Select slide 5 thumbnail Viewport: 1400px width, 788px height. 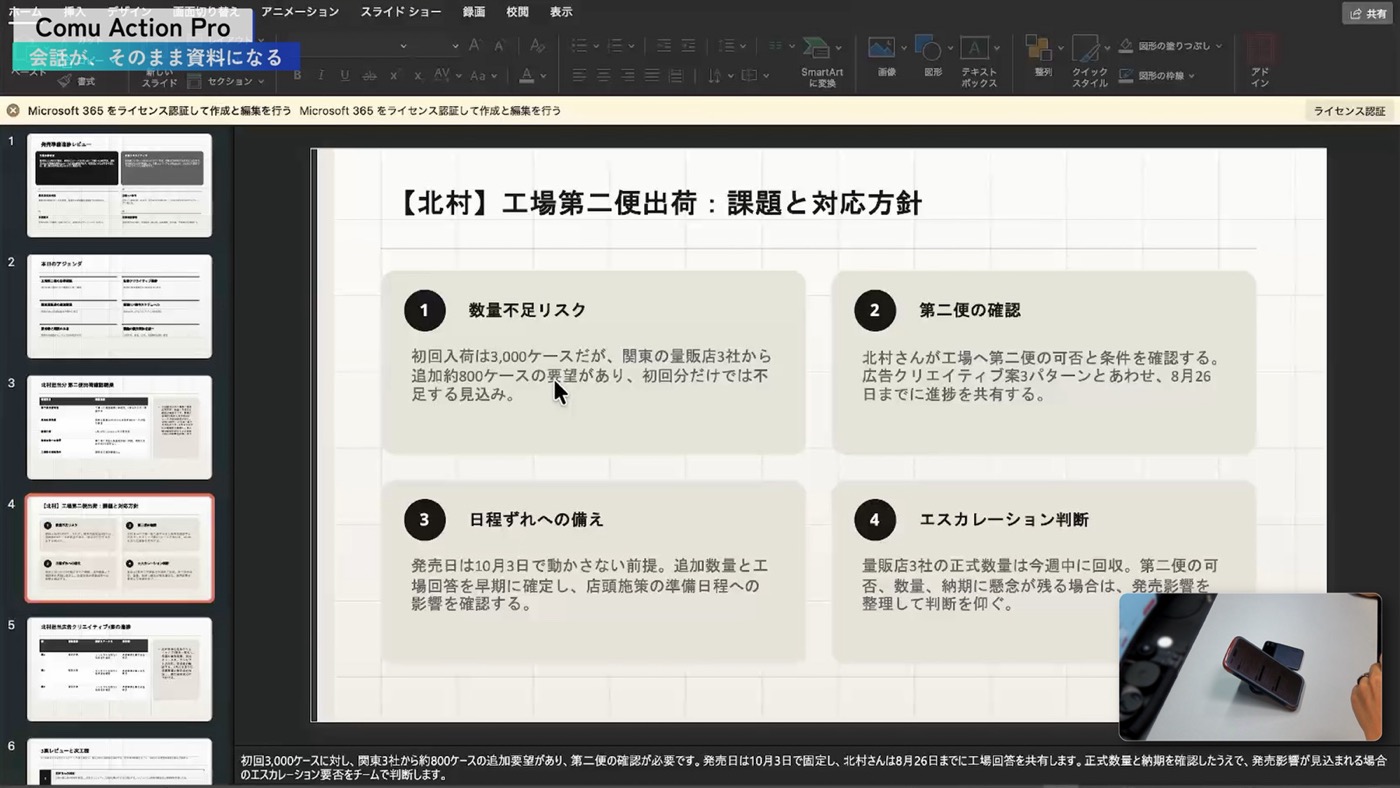pos(119,669)
